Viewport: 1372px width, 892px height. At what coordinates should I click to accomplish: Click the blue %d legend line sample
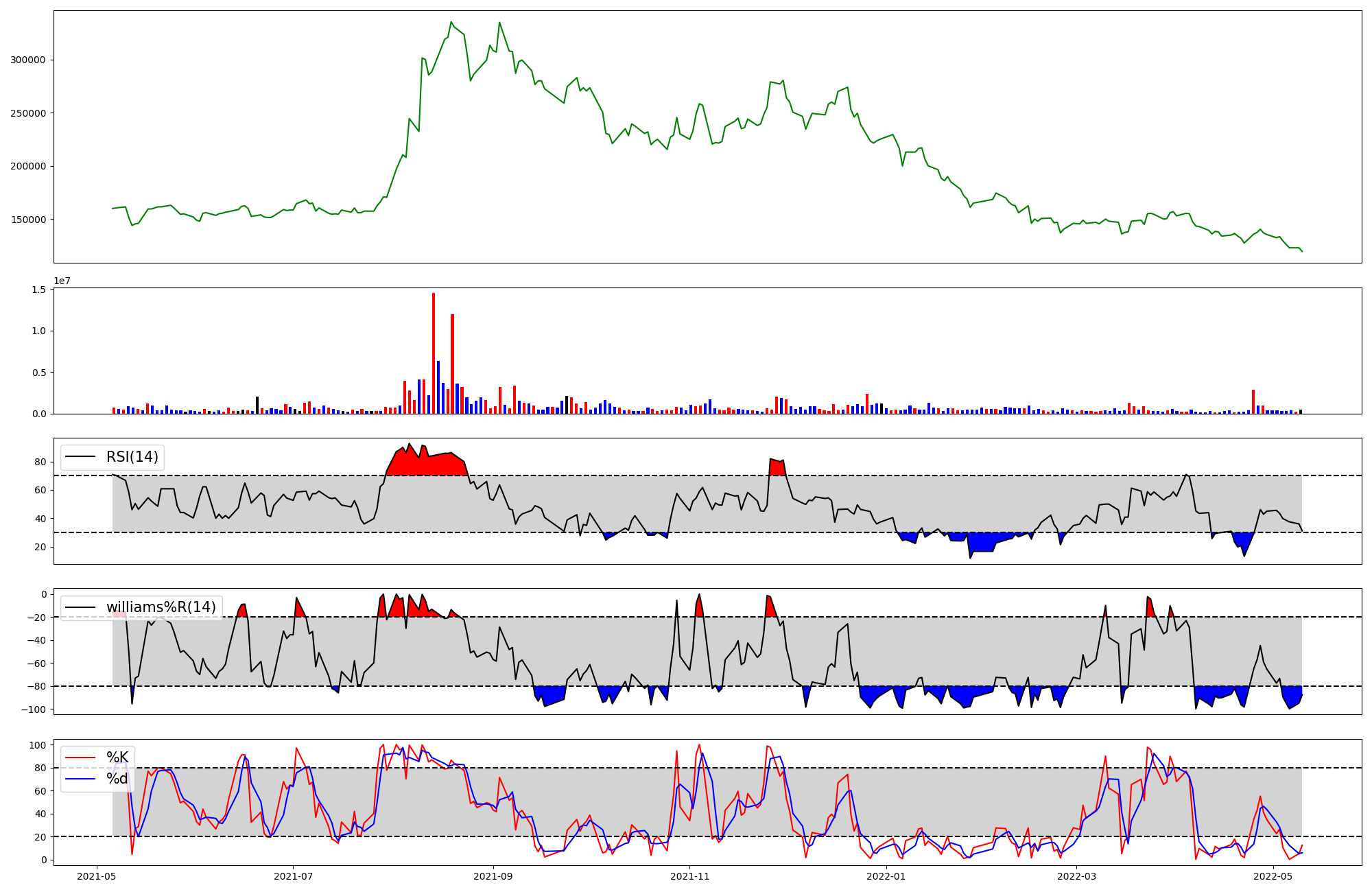(x=81, y=779)
